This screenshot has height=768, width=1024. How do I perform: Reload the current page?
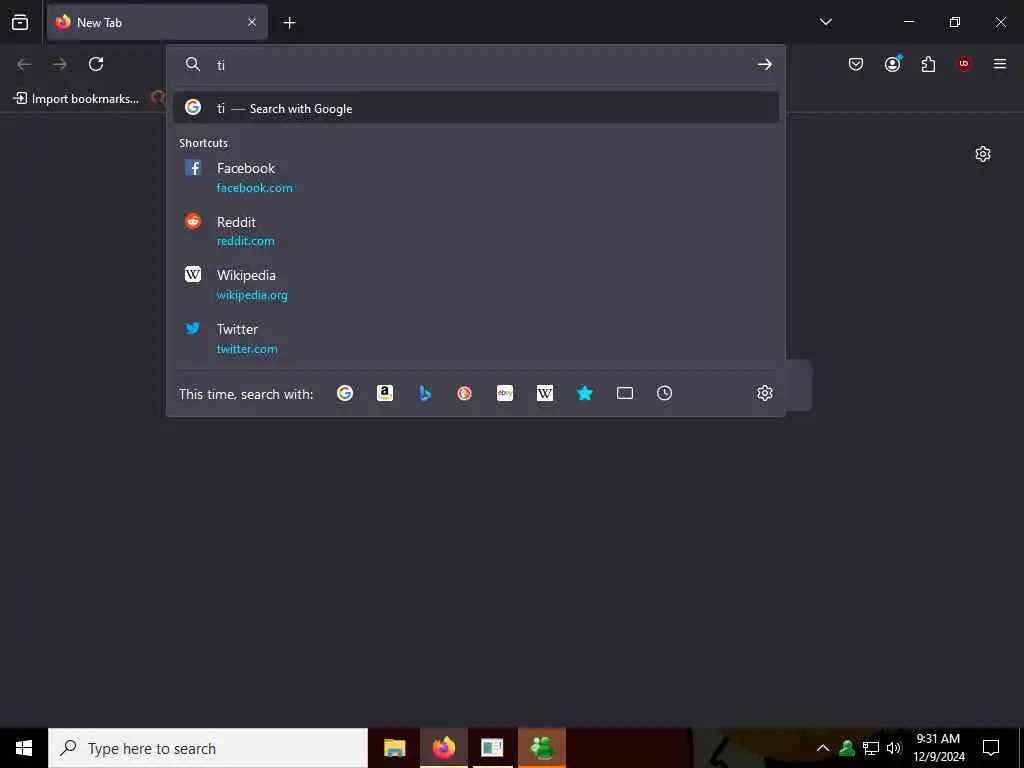[96, 64]
